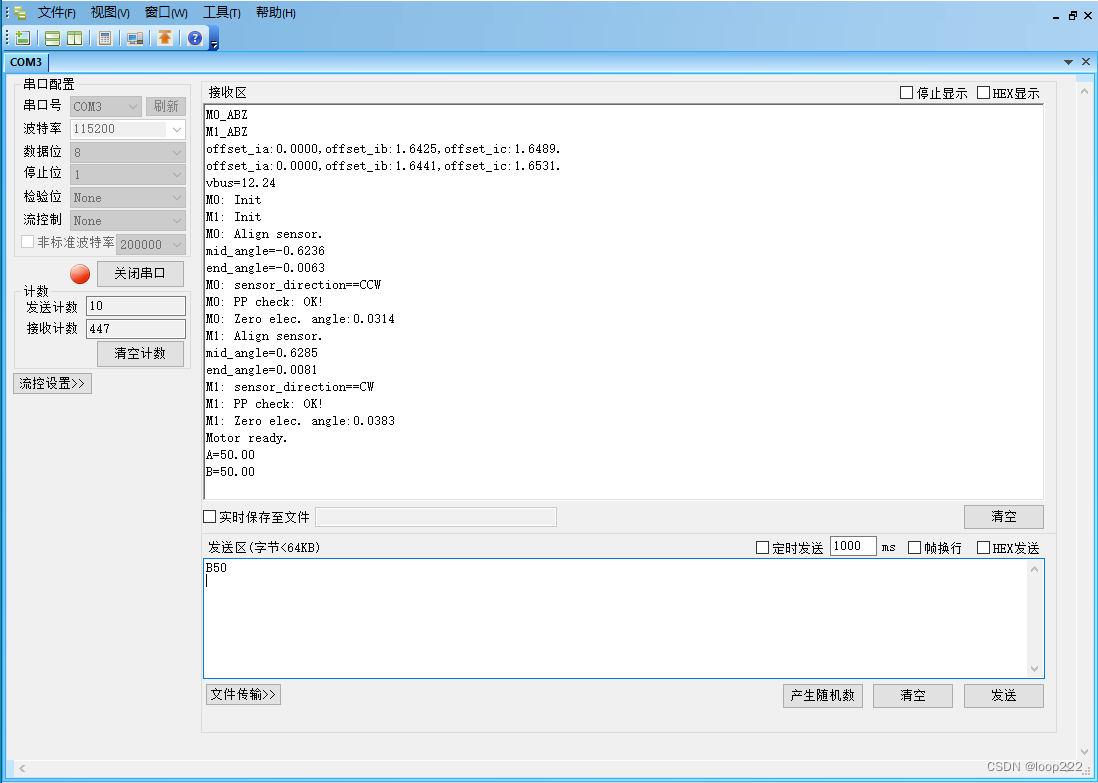1098x783 pixels.
Task: Click the 'M1: sensor_direction==CW' line
Action: click(290, 387)
